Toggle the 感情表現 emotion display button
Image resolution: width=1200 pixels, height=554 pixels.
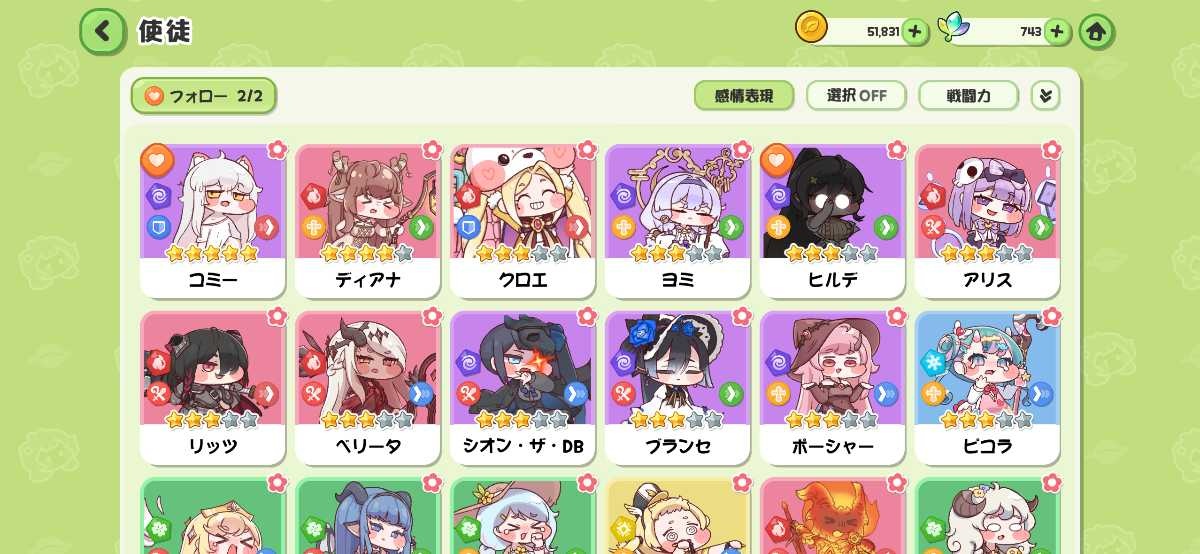pyautogui.click(x=744, y=96)
